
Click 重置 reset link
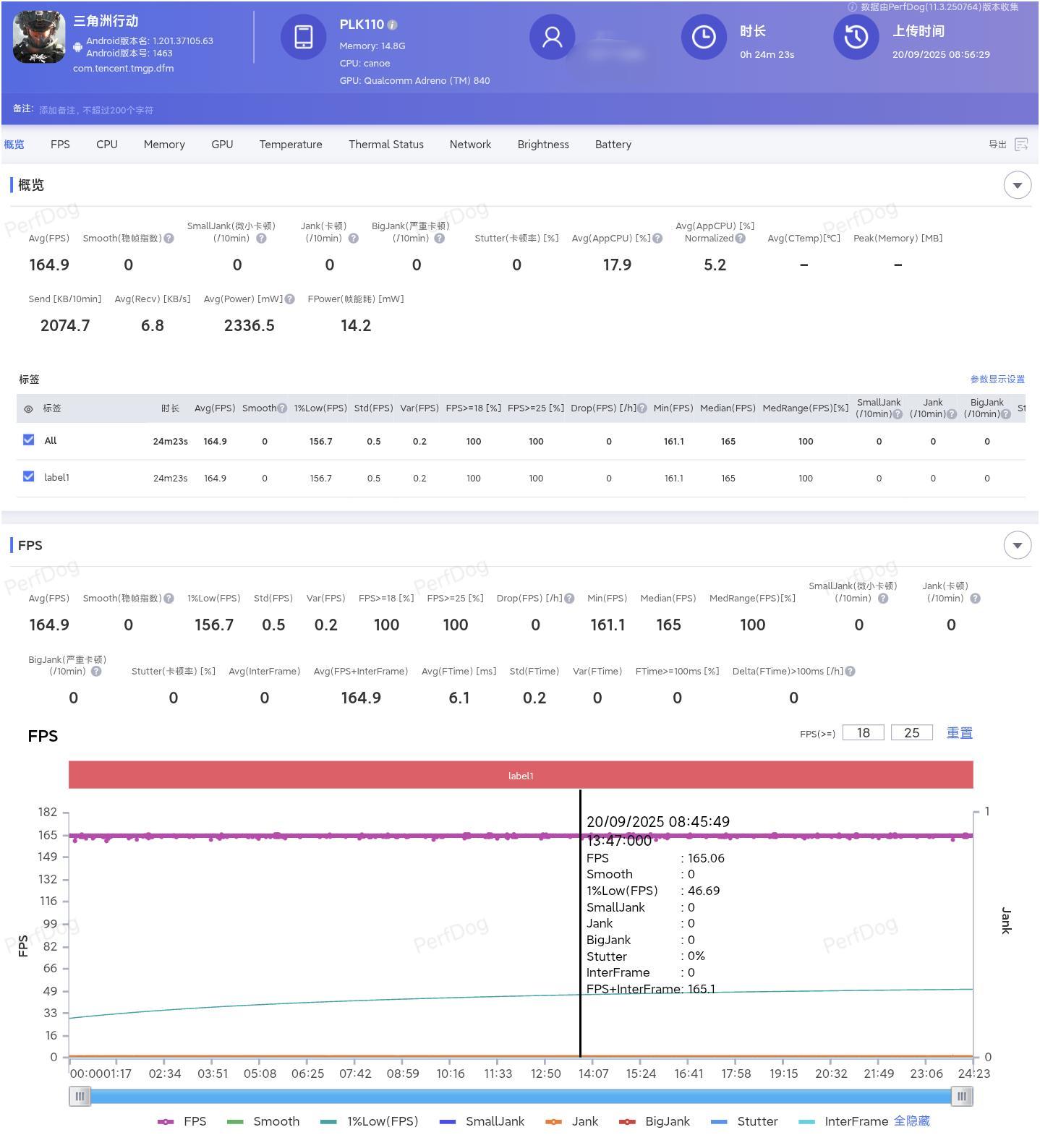(x=960, y=733)
